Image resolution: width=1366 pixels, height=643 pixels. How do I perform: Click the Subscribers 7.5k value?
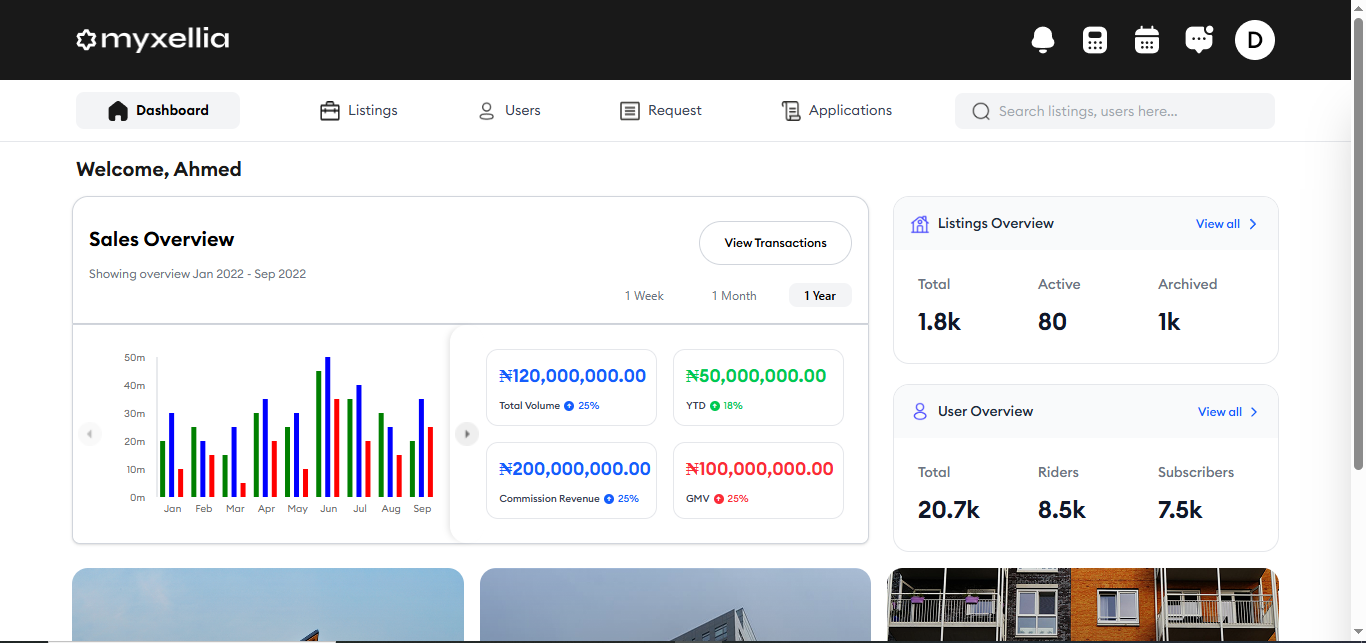coord(1180,510)
